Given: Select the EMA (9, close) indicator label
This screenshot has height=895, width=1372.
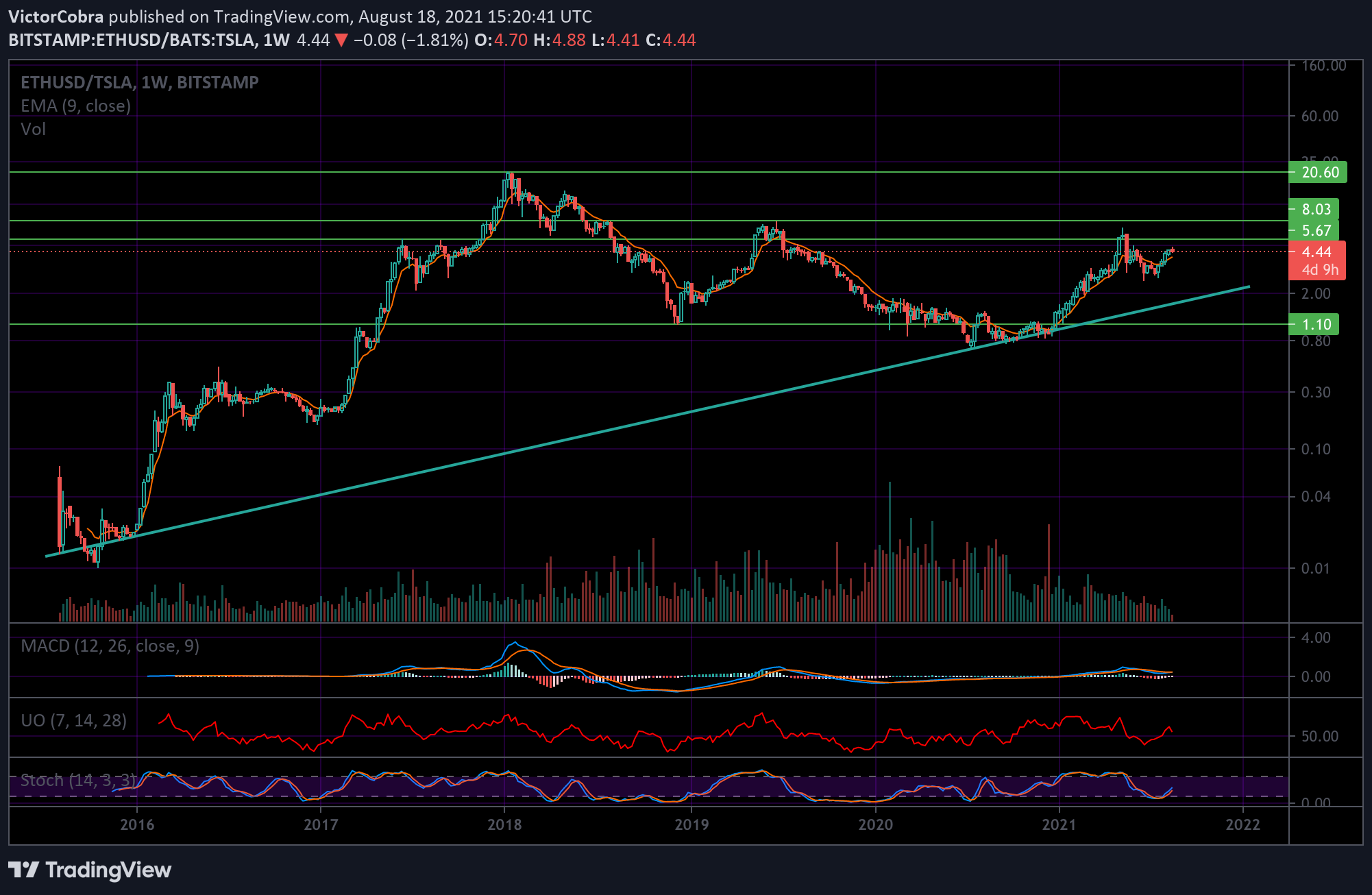Looking at the screenshot, I should point(75,106).
